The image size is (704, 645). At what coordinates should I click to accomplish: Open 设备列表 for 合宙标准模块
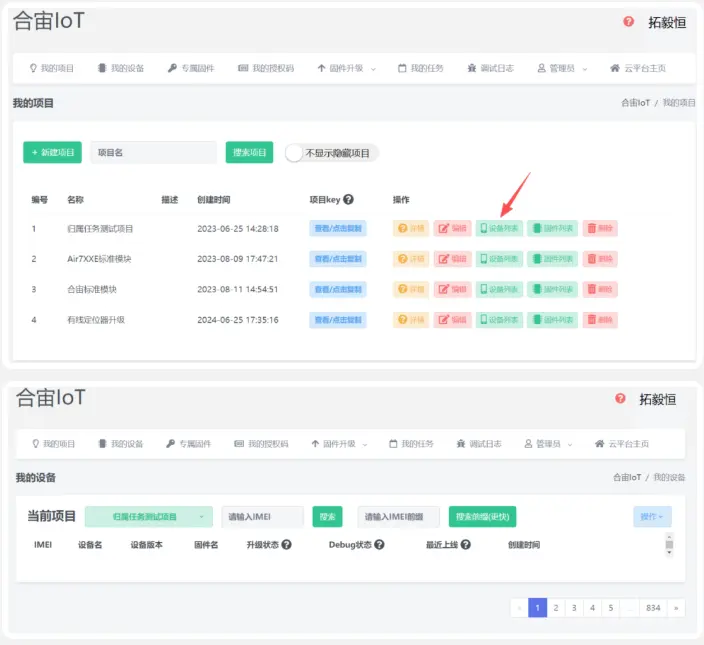499,290
